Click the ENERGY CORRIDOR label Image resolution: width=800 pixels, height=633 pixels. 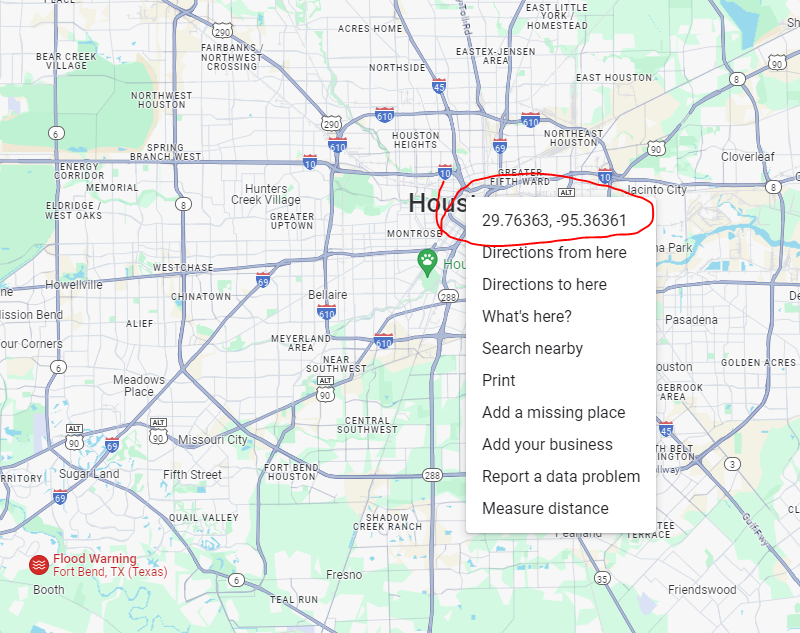[x=79, y=171]
